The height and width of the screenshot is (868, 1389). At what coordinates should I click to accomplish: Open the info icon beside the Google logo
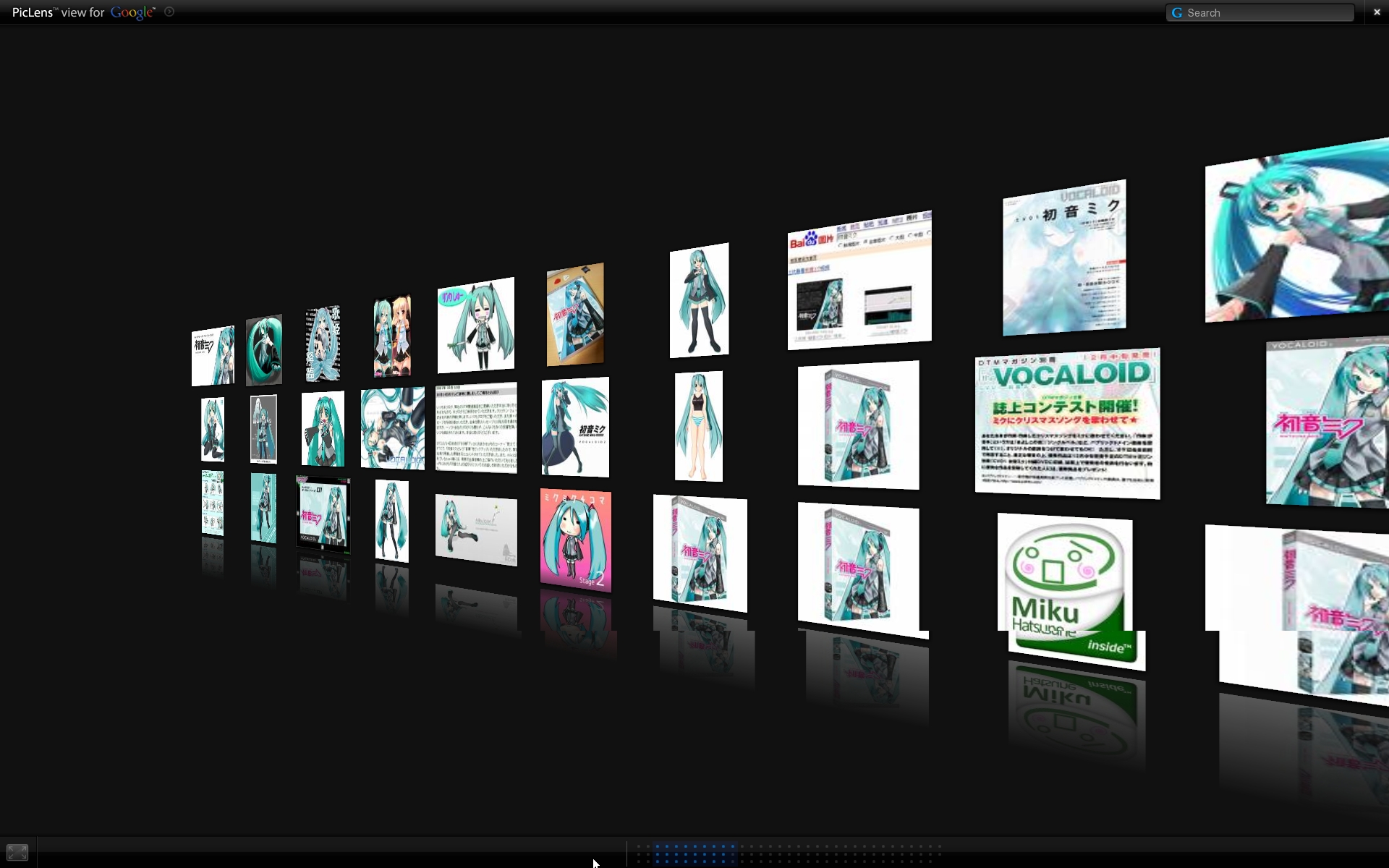tap(169, 12)
